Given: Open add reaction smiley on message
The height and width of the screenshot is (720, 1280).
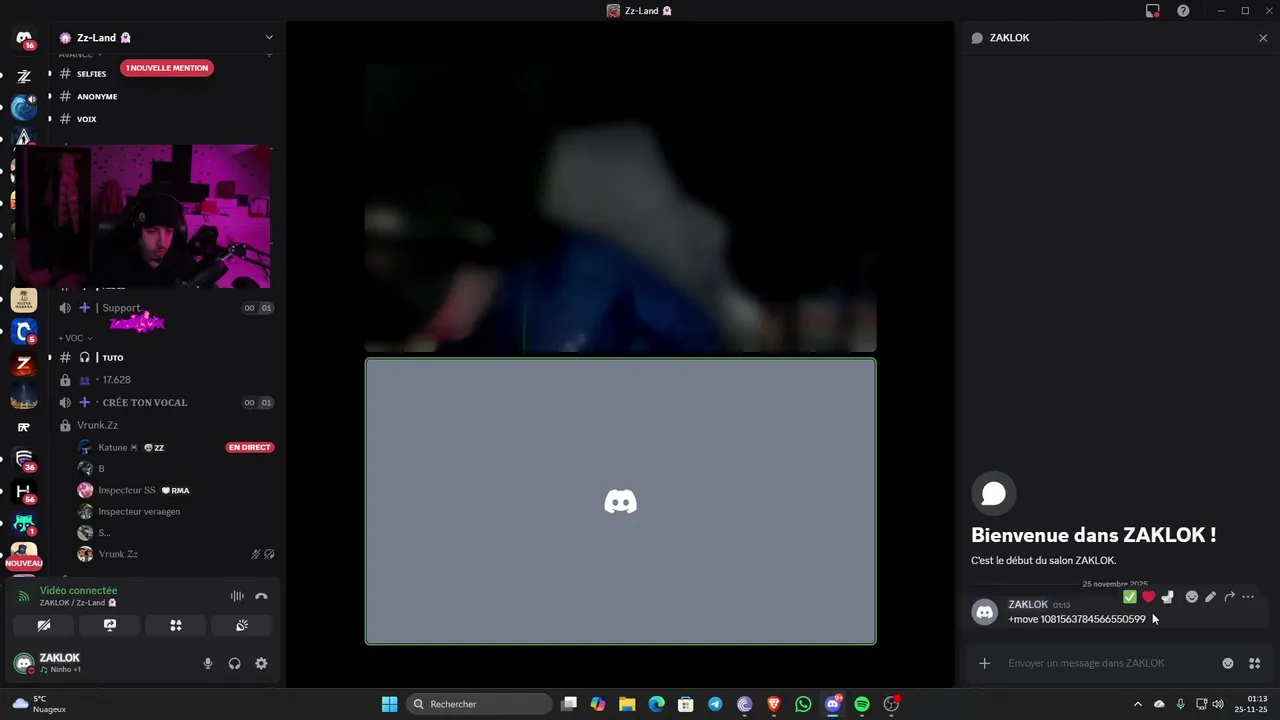Looking at the screenshot, I should [1192, 597].
